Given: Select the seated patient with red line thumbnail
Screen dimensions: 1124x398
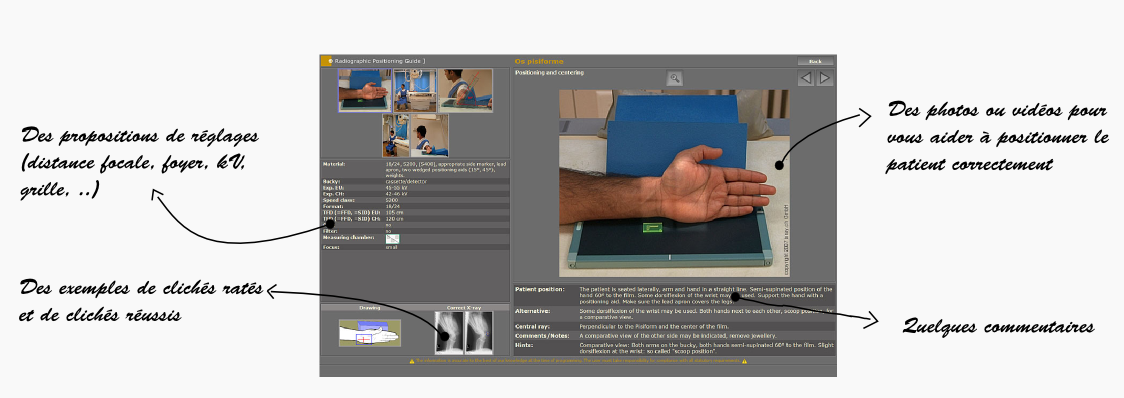Looking at the screenshot, I should click(465, 91).
